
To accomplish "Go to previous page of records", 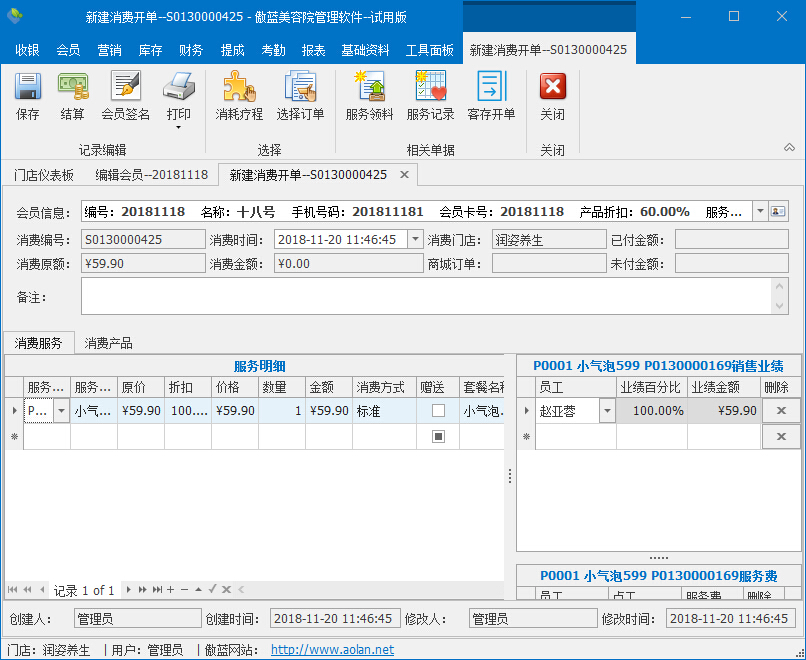I will tap(28, 590).
